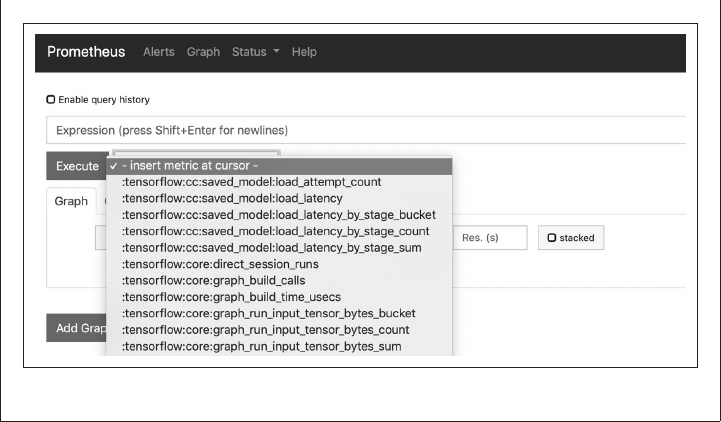
Task: Pick :tensorflow:core:graph_build_calls metric
Action: pyautogui.click(x=279, y=281)
